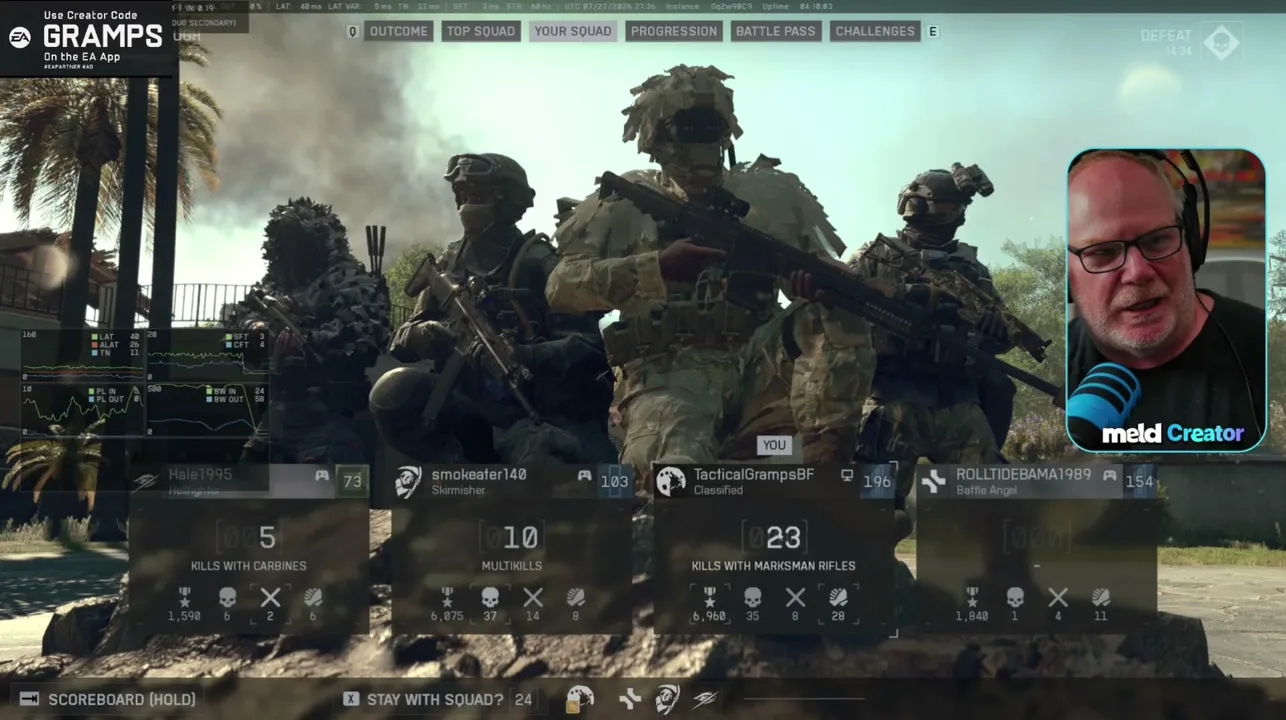Click the controller icon beside smokeater140
This screenshot has width=1286, height=720.
[584, 476]
